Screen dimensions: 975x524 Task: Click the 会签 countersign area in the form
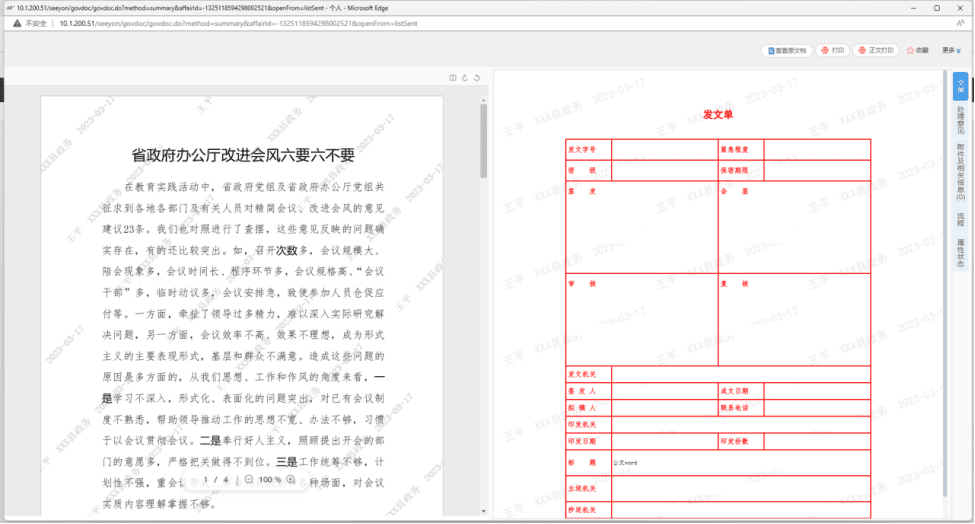pyautogui.click(x=794, y=227)
